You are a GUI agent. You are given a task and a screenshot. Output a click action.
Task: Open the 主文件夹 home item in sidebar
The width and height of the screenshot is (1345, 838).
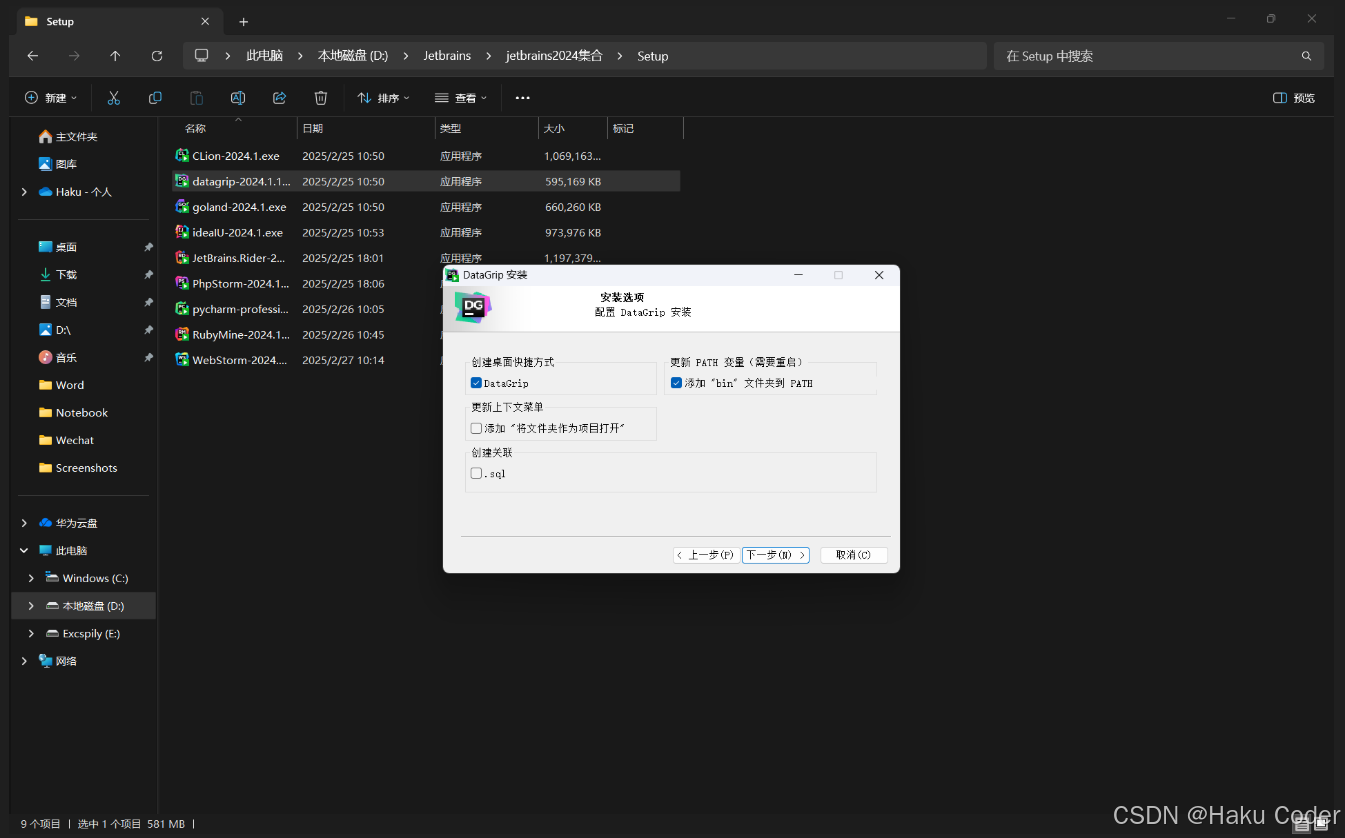[x=68, y=136]
